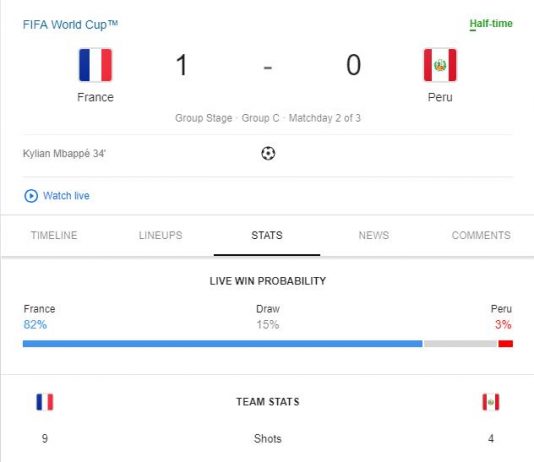Click the Watch live play icon
534x462 pixels.
coord(31,196)
